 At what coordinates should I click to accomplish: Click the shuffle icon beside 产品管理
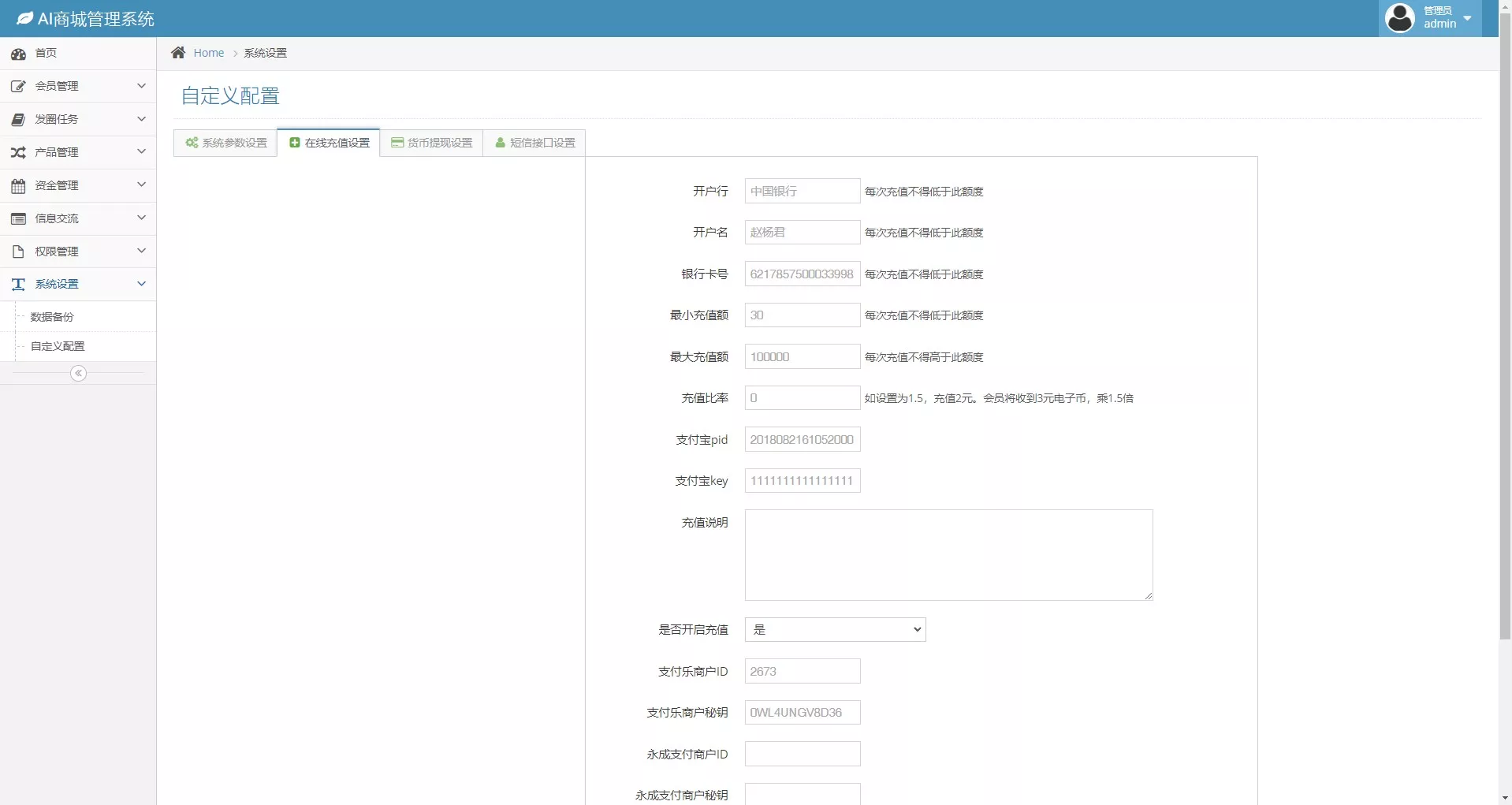click(18, 152)
